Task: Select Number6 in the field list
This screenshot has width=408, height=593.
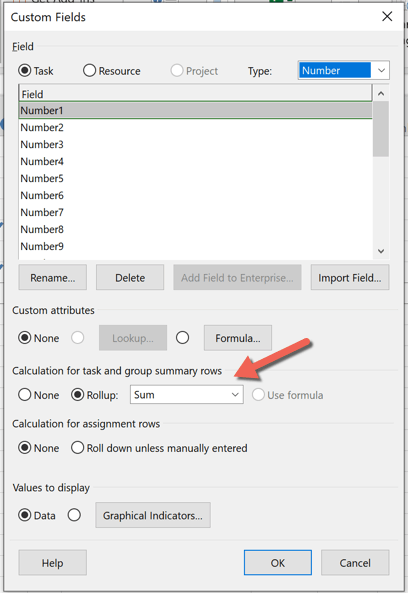Action: (195, 196)
